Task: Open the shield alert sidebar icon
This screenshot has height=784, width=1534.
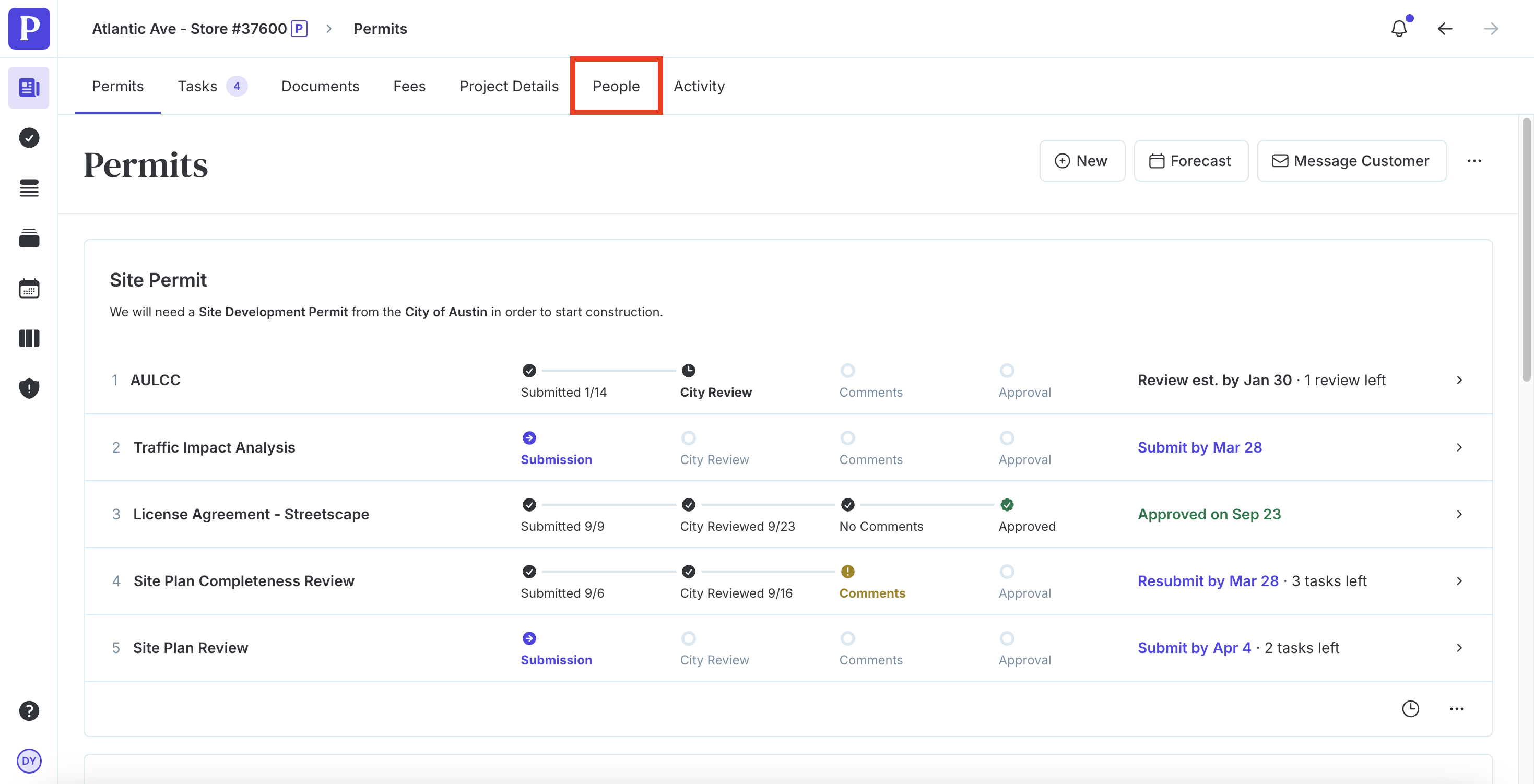Action: pos(29,388)
